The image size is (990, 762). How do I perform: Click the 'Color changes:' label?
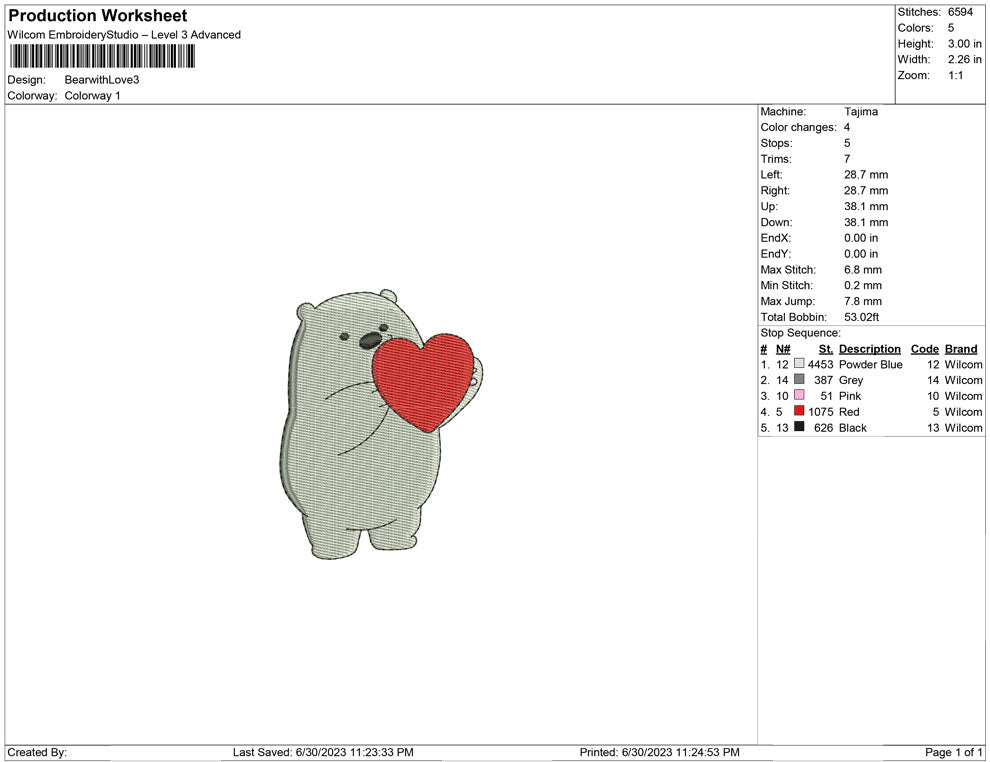(x=799, y=127)
